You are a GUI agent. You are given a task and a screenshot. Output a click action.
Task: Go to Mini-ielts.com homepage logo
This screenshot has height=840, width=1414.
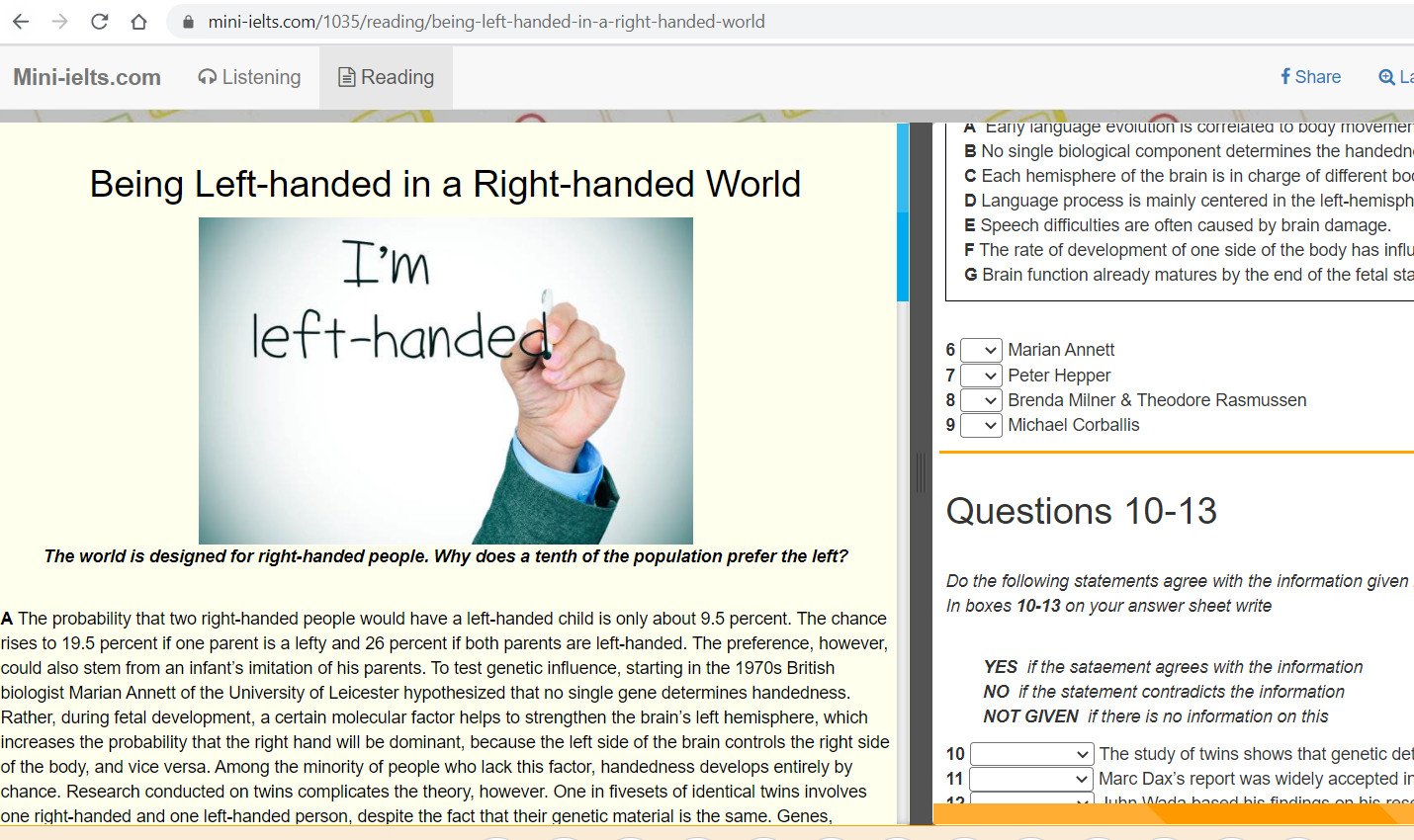87,77
